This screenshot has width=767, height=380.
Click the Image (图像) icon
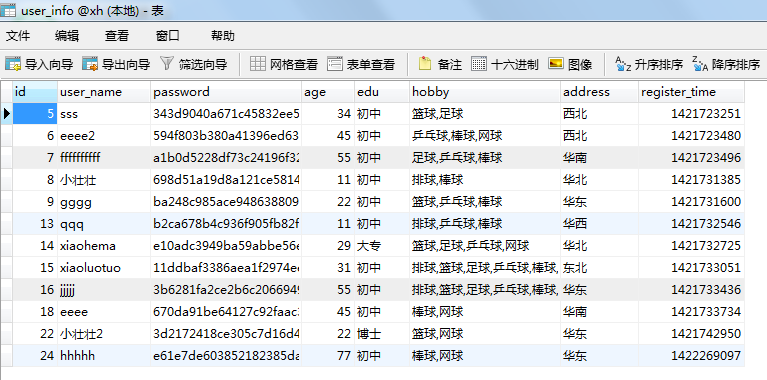tap(556, 64)
